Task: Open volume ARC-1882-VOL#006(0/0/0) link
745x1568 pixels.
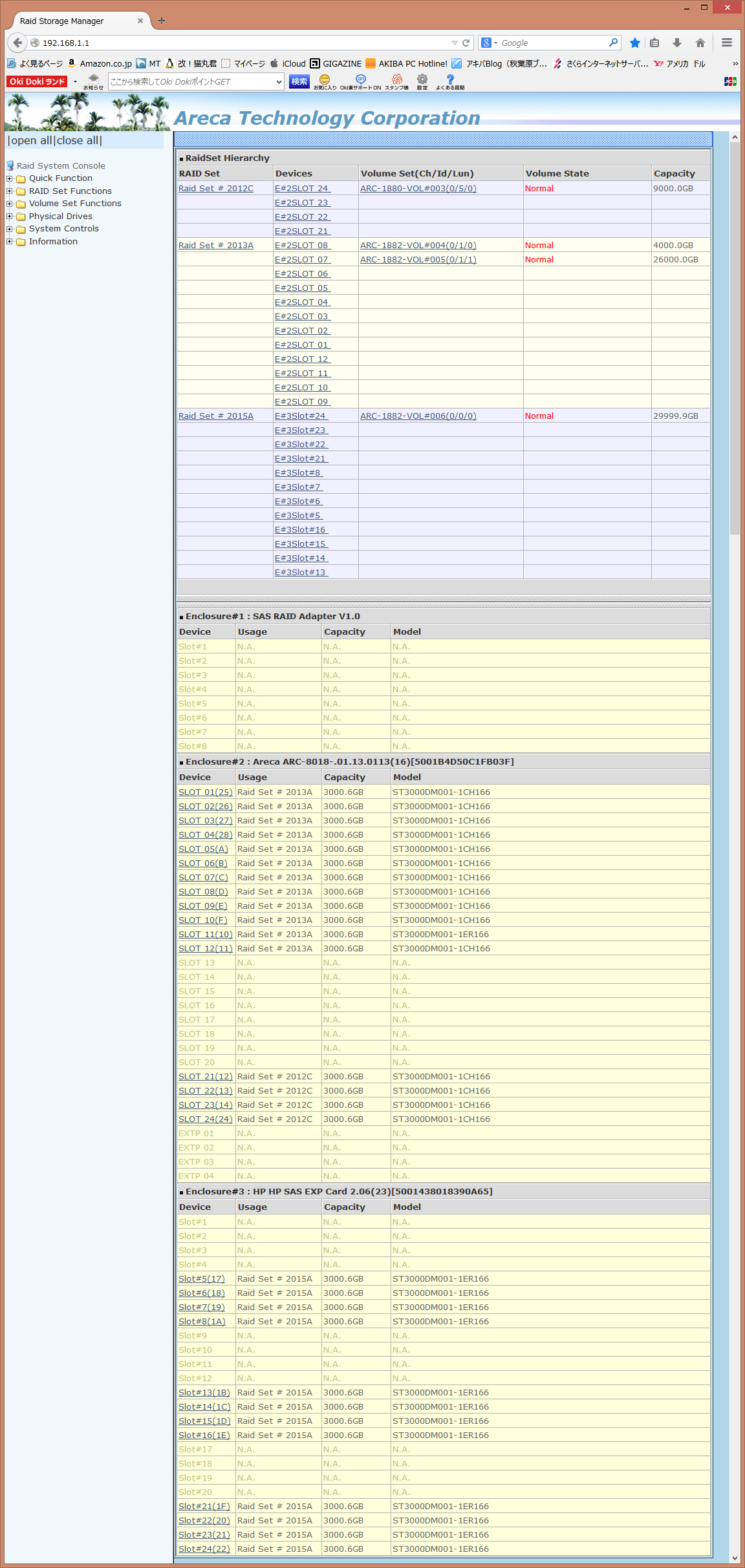Action: (x=418, y=416)
